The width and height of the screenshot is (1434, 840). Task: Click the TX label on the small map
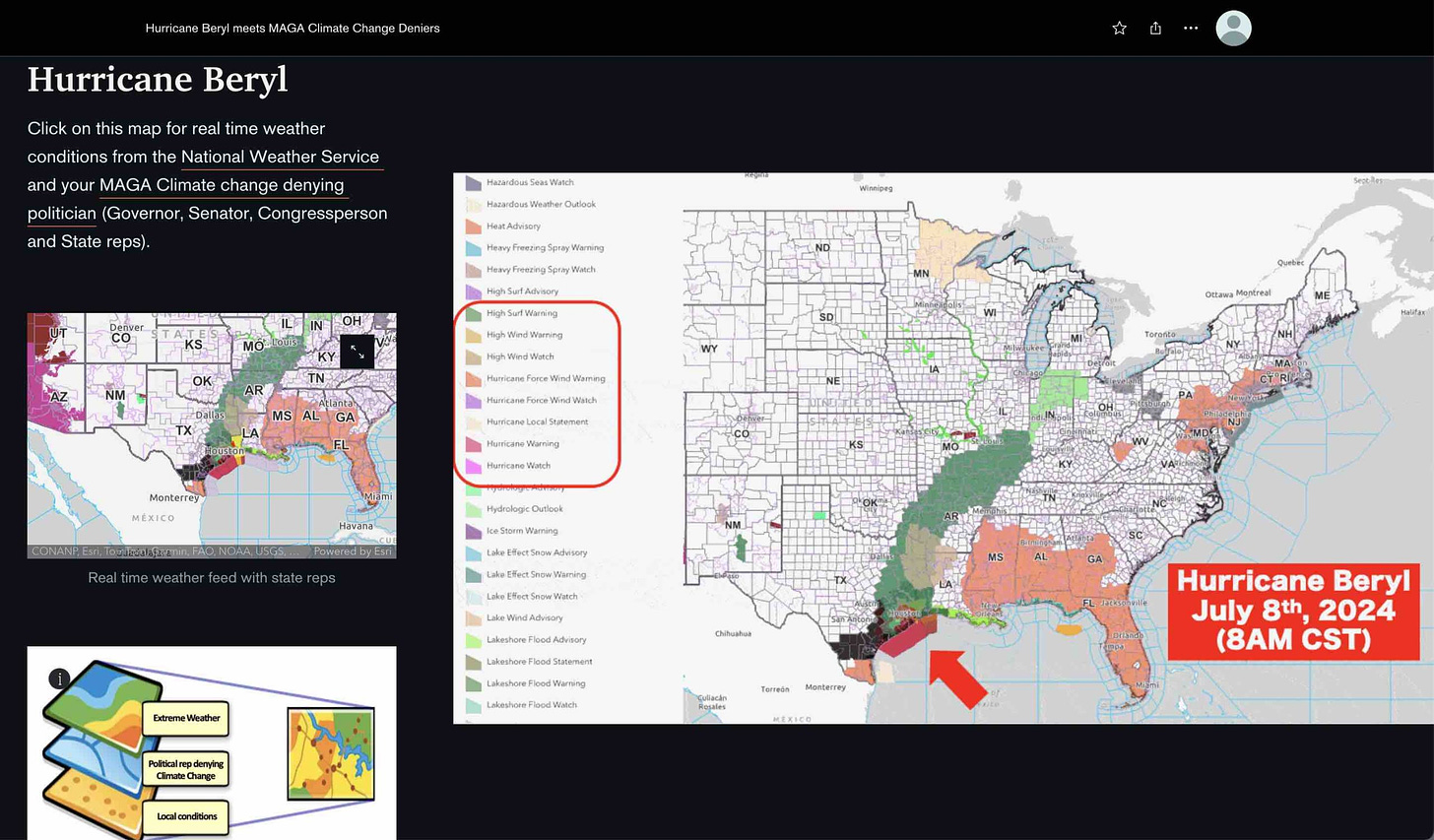coord(184,431)
